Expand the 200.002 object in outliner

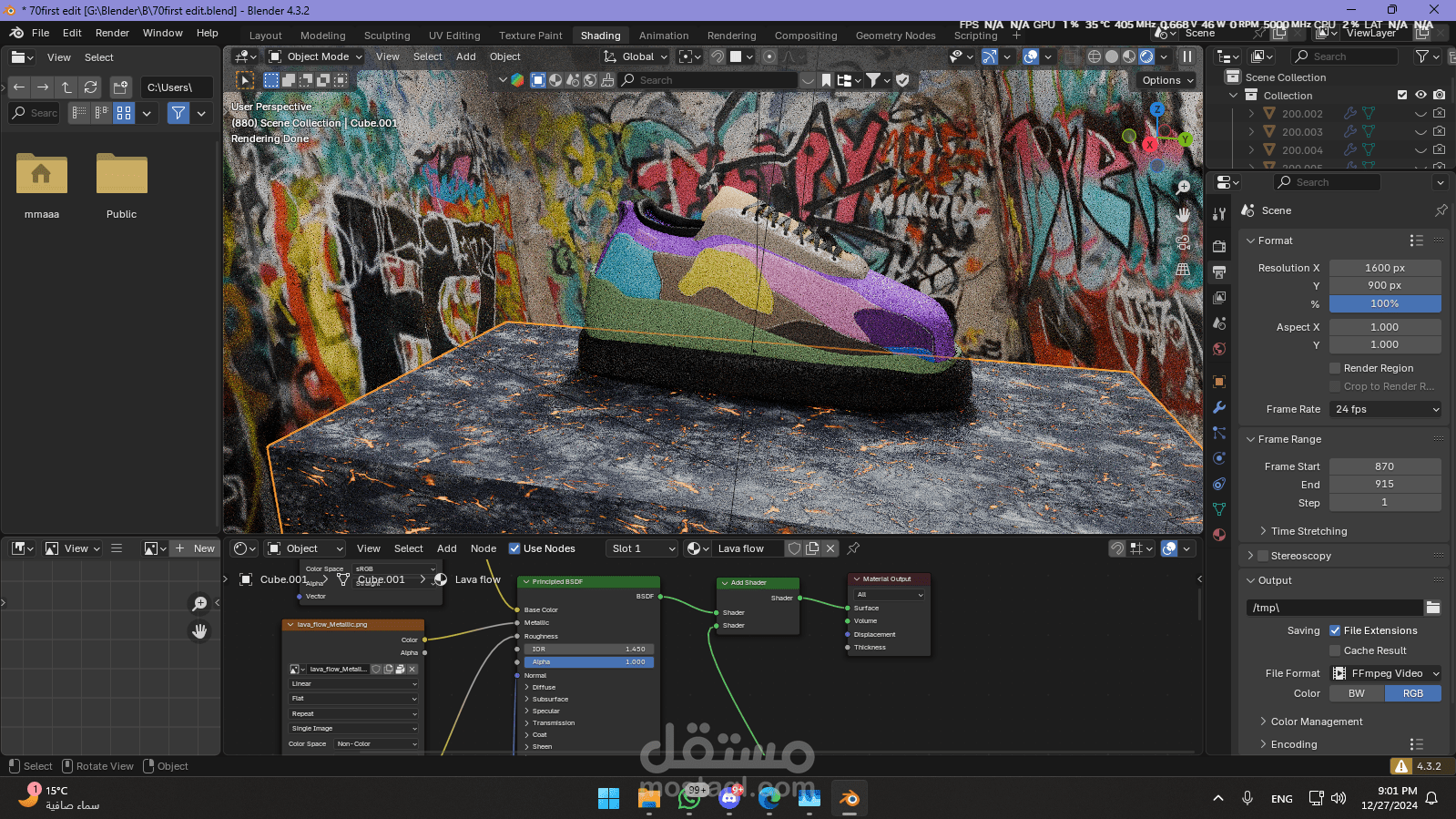1251,114
